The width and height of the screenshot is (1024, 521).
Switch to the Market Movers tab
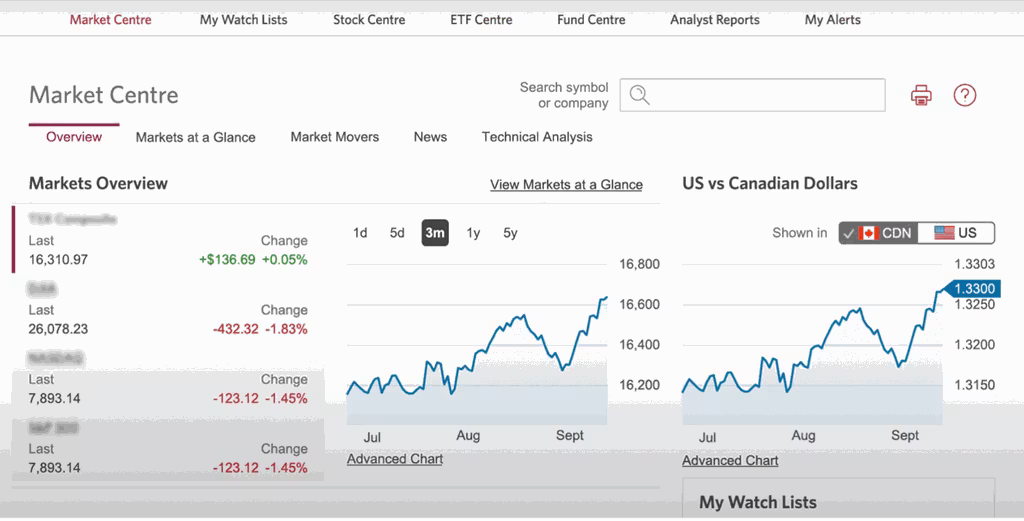click(x=334, y=137)
